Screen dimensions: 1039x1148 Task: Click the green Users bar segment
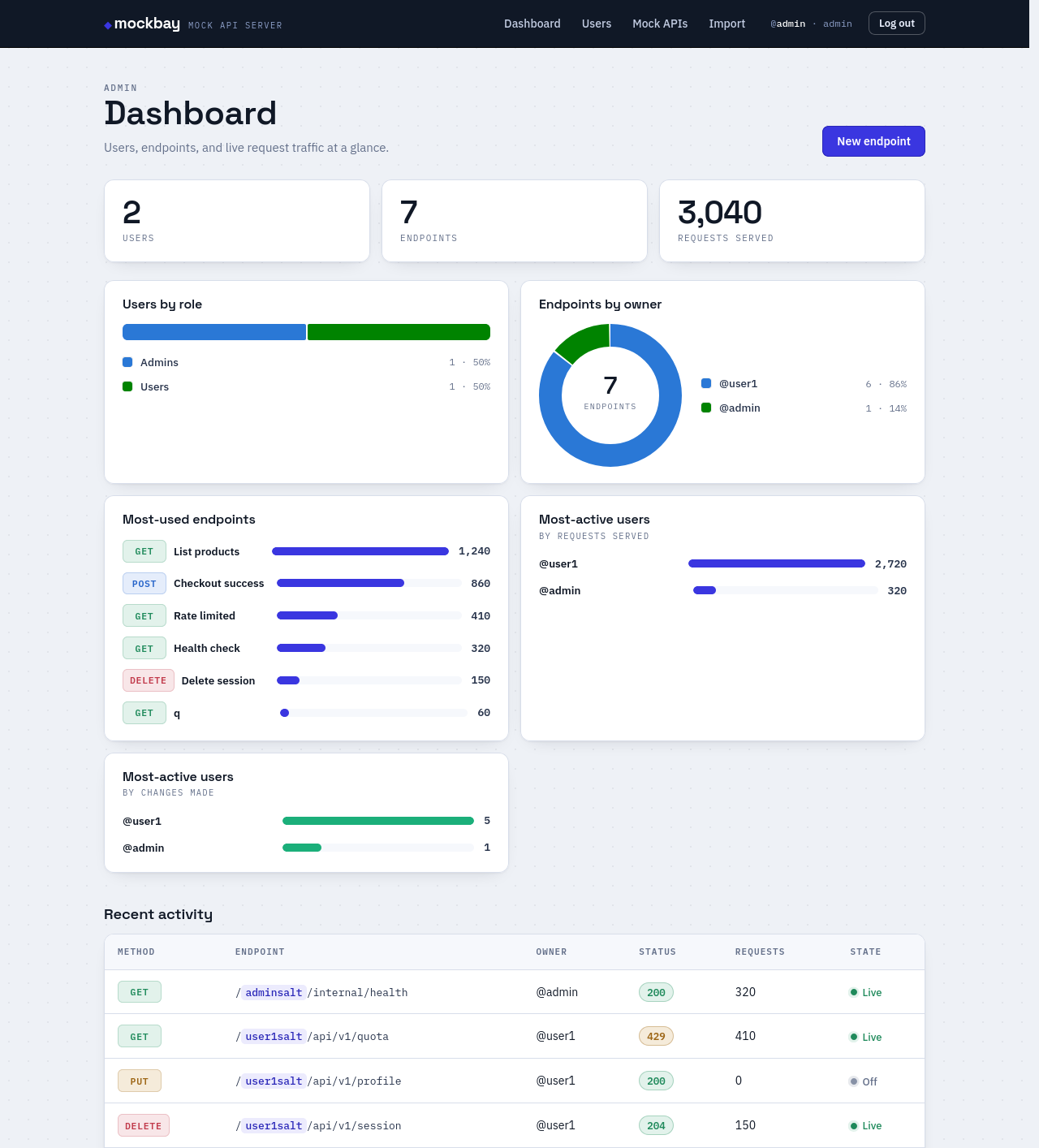point(399,332)
